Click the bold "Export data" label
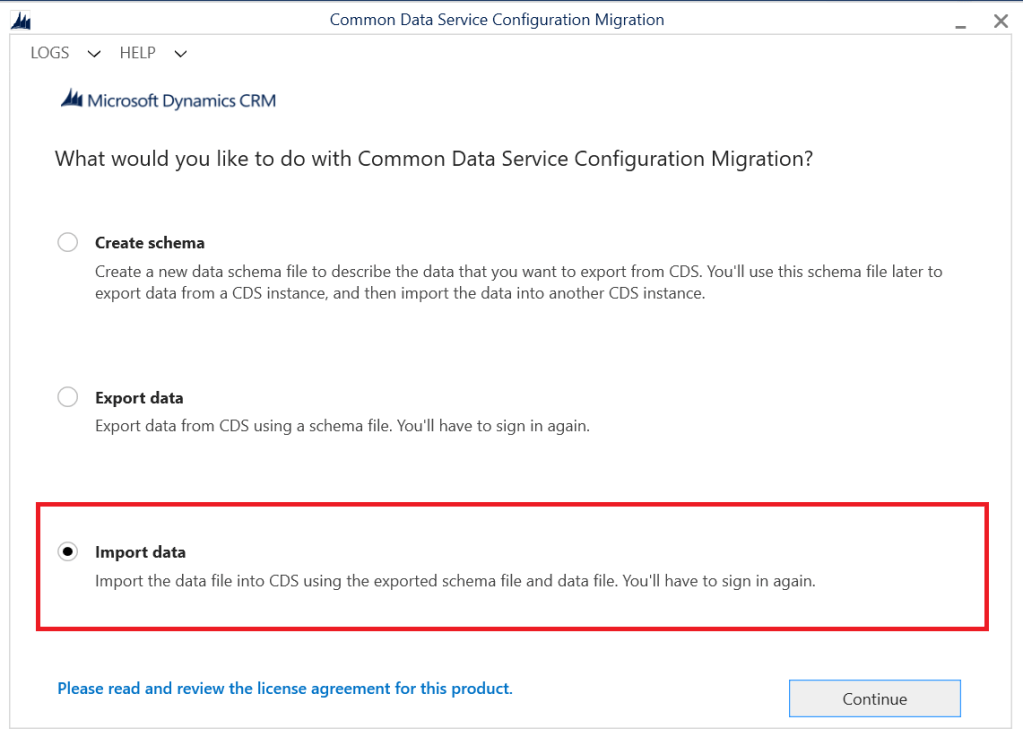The height and width of the screenshot is (737, 1023). [x=139, y=398]
